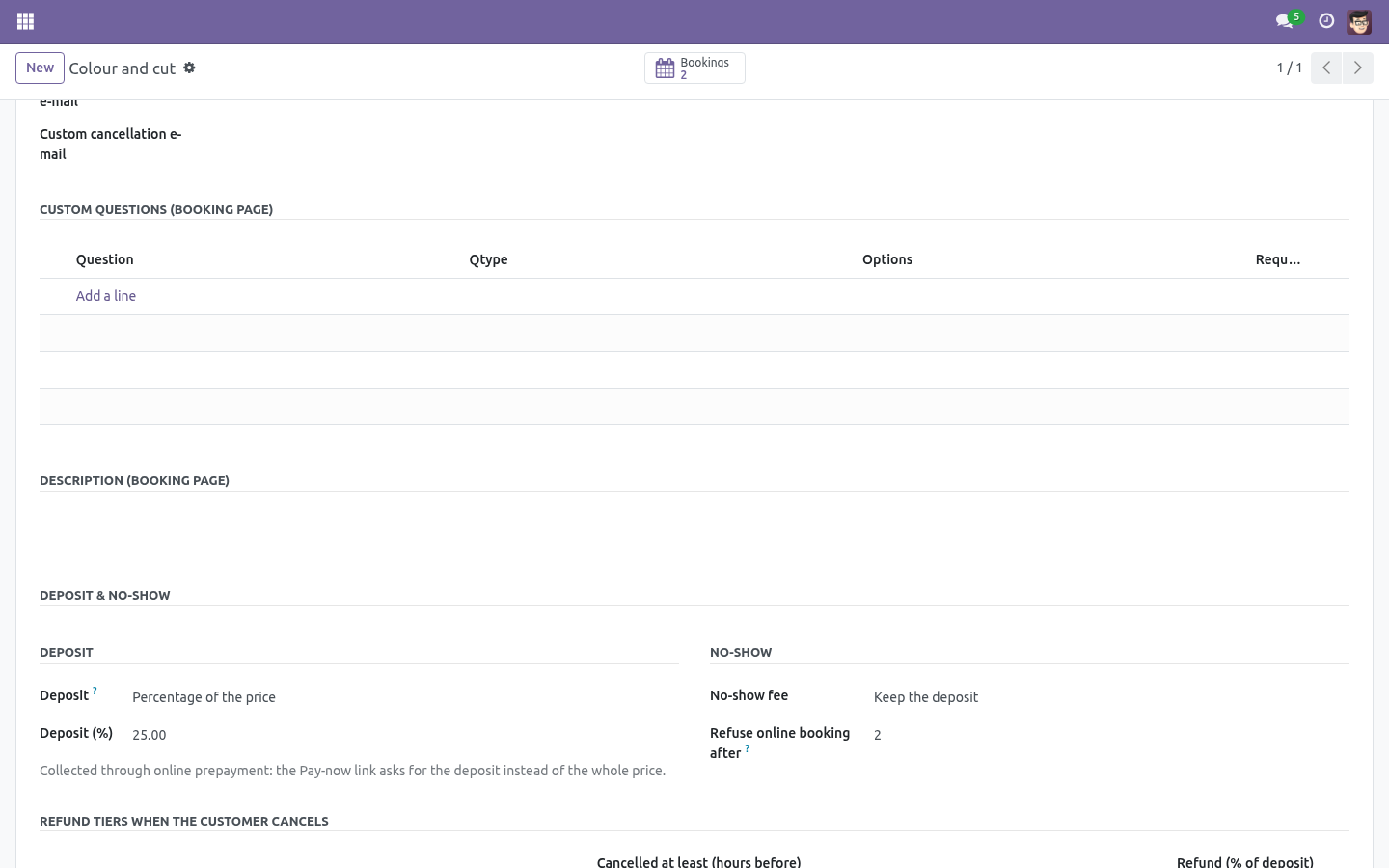The width and height of the screenshot is (1389, 868).
Task: Edit the Deposit (%) value 25.00
Action: (x=405, y=735)
